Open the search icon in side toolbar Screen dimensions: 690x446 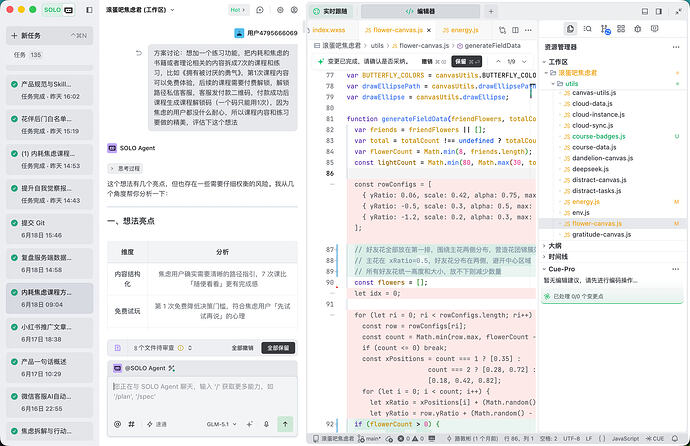587,29
